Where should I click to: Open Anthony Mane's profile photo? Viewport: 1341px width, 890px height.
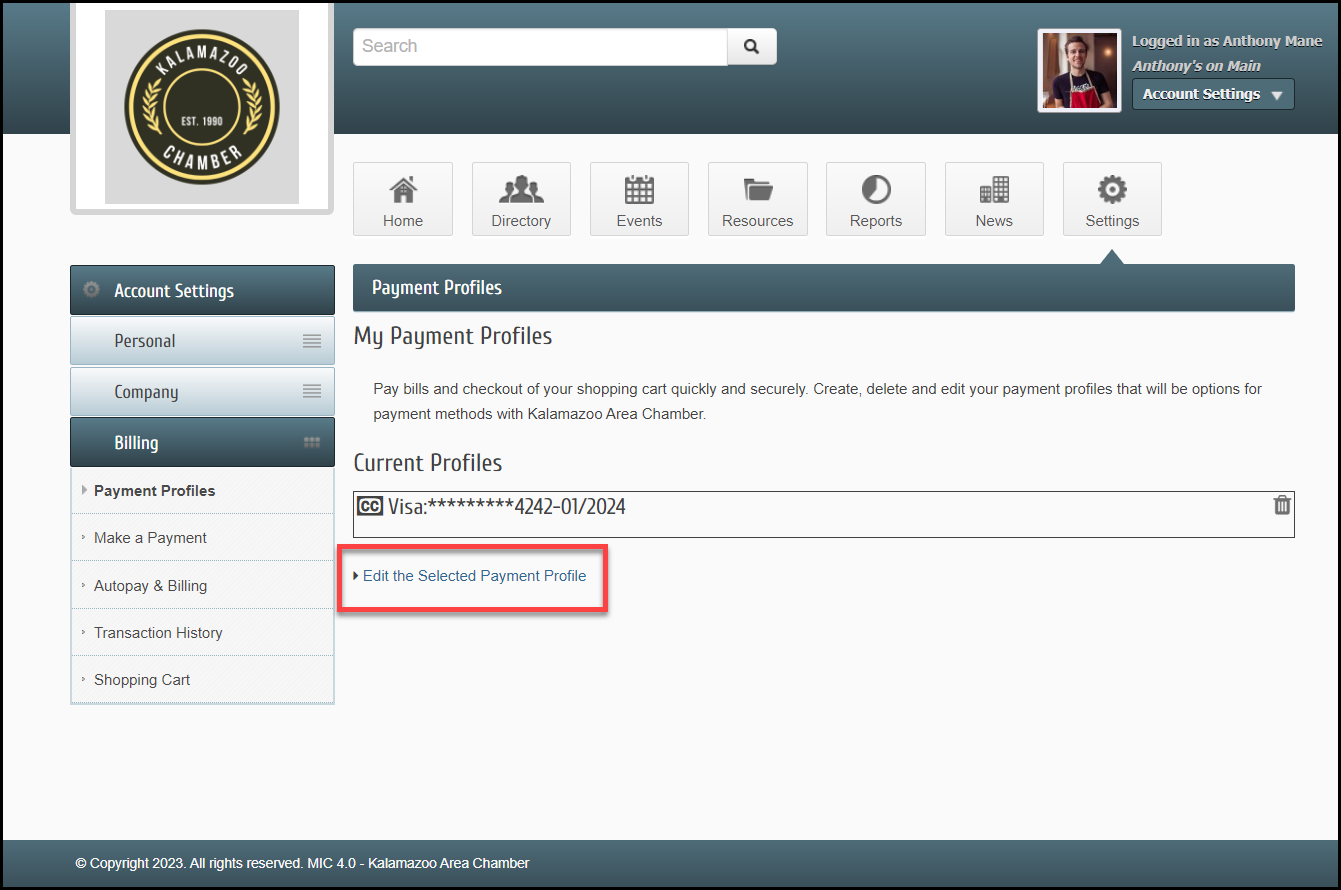[x=1080, y=70]
